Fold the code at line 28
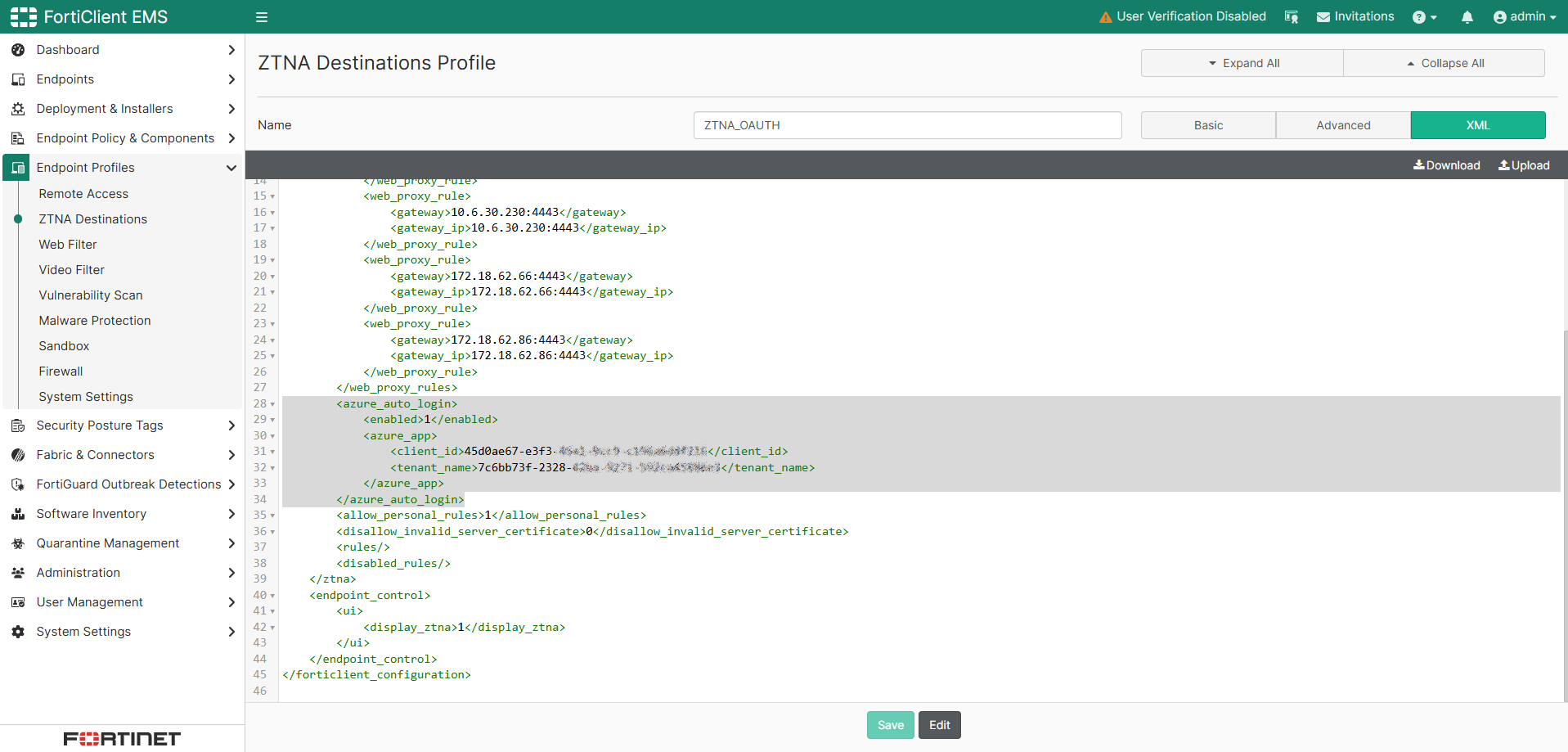 (x=272, y=404)
